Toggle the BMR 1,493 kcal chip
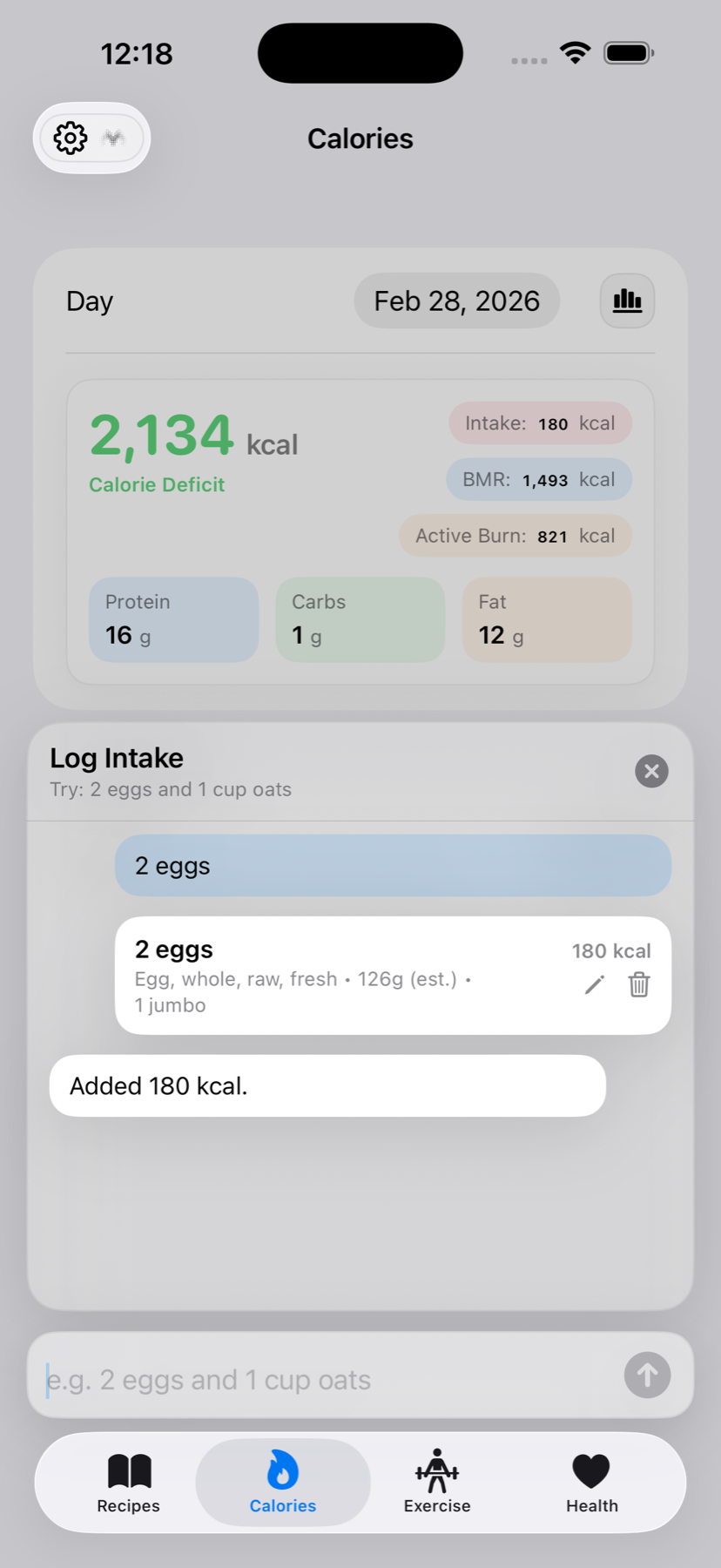721x1568 pixels. pyautogui.click(x=537, y=479)
